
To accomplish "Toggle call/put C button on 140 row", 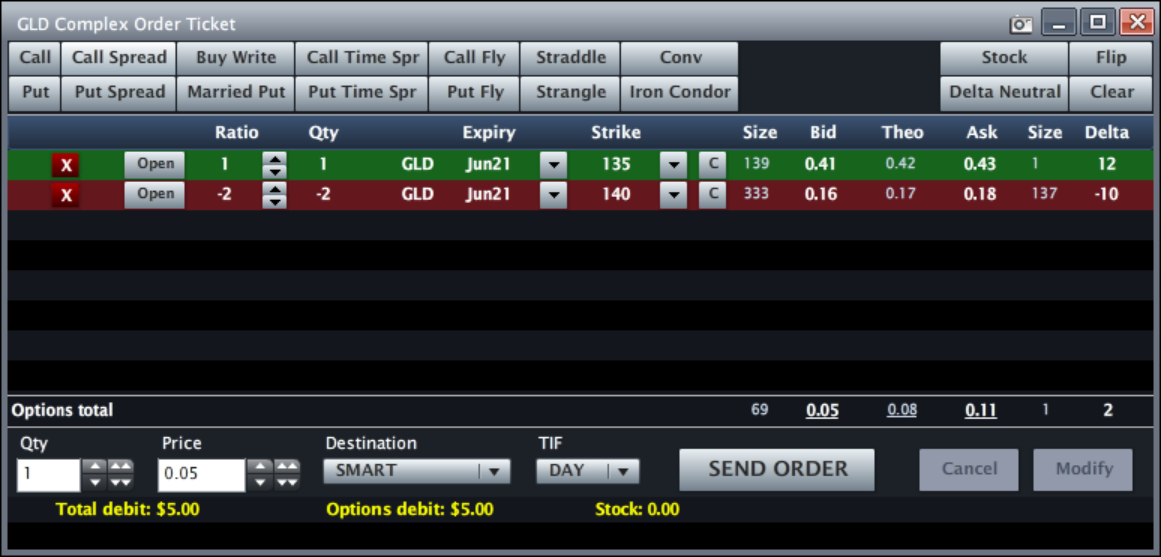I will pos(712,194).
